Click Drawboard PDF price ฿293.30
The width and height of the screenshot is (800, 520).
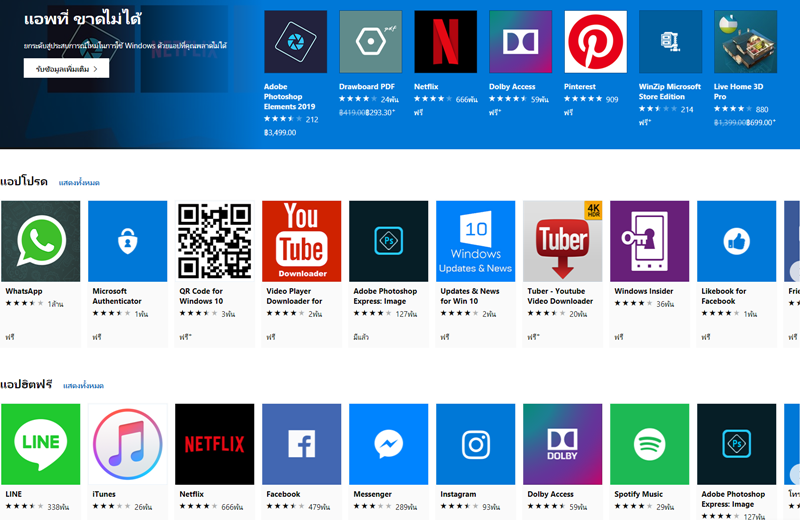[x=381, y=112]
